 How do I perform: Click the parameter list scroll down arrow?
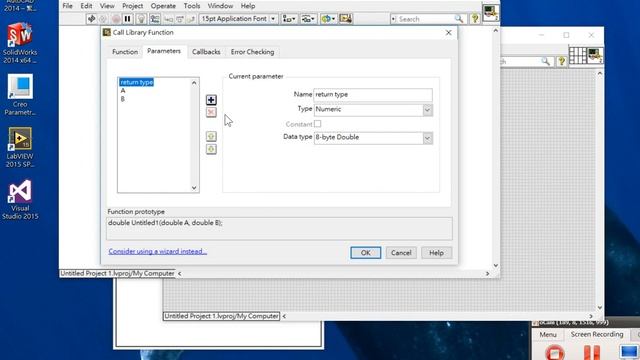click(194, 188)
